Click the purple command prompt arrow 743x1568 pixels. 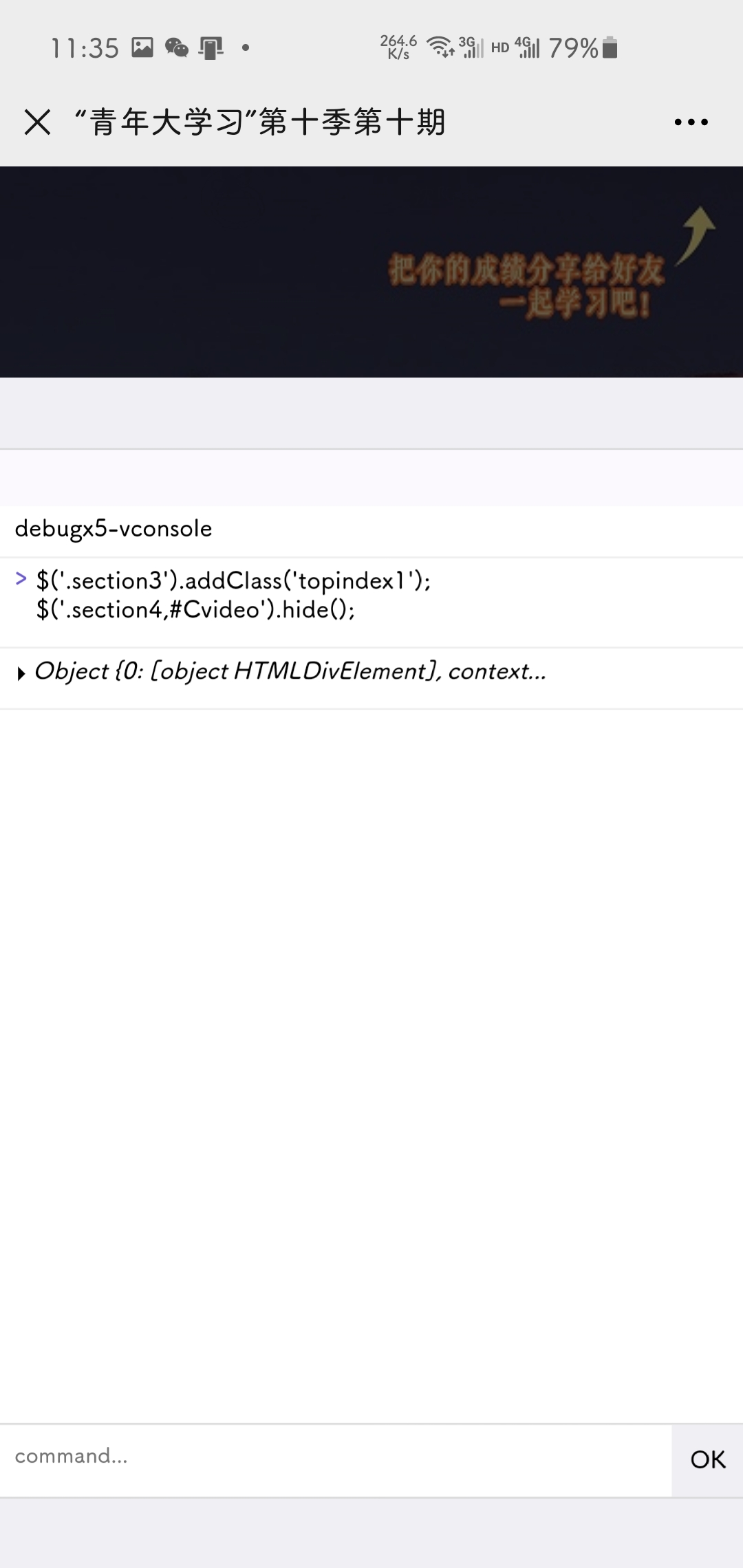pos(21,579)
